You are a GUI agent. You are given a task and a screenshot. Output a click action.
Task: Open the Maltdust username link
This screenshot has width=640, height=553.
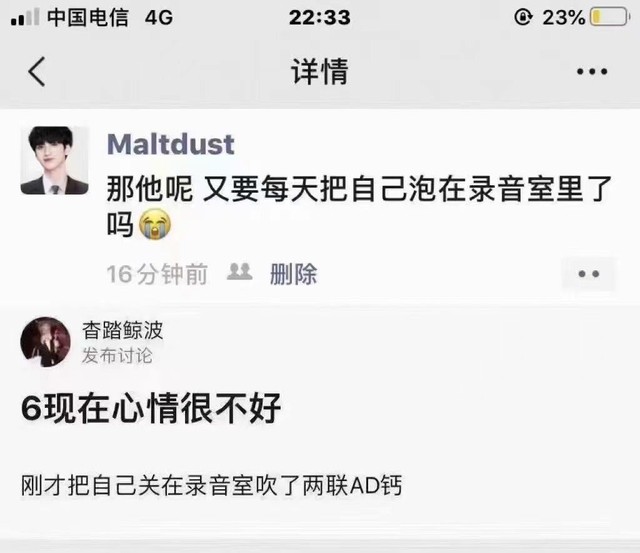171,144
